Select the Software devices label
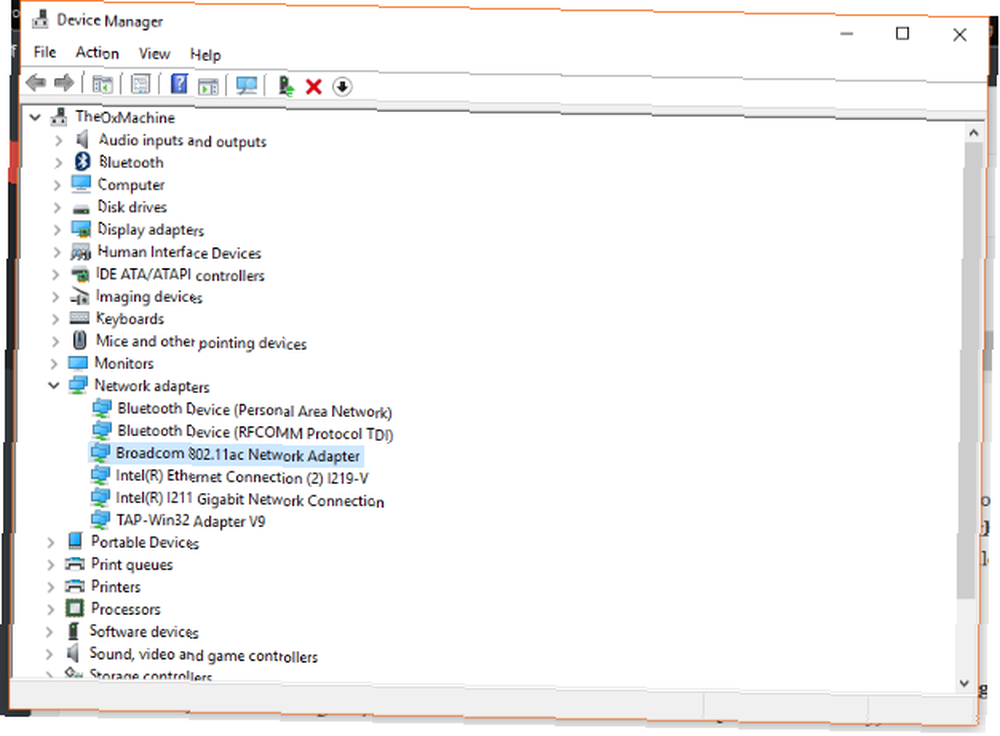 click(143, 631)
